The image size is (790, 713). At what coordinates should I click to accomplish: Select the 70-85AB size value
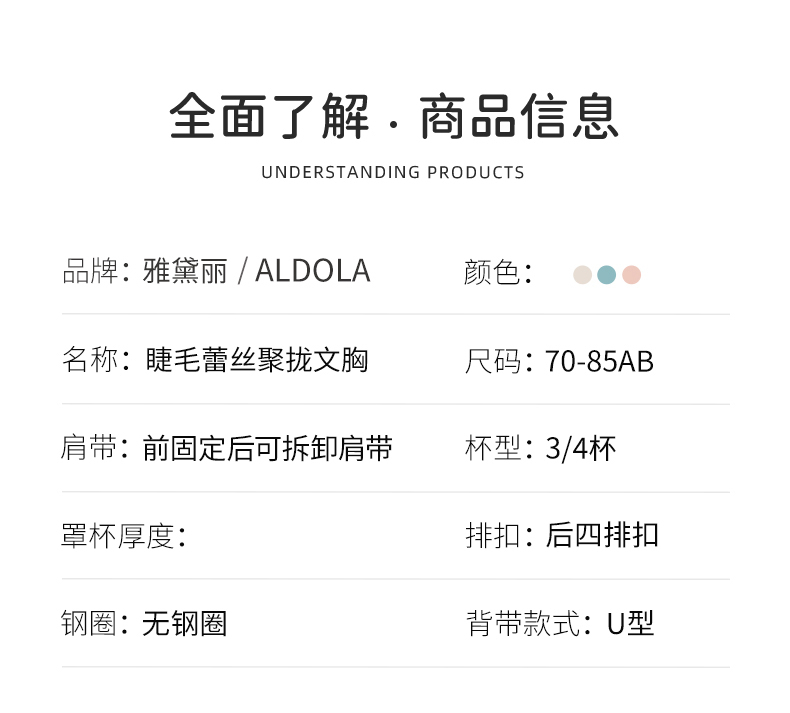coord(599,361)
